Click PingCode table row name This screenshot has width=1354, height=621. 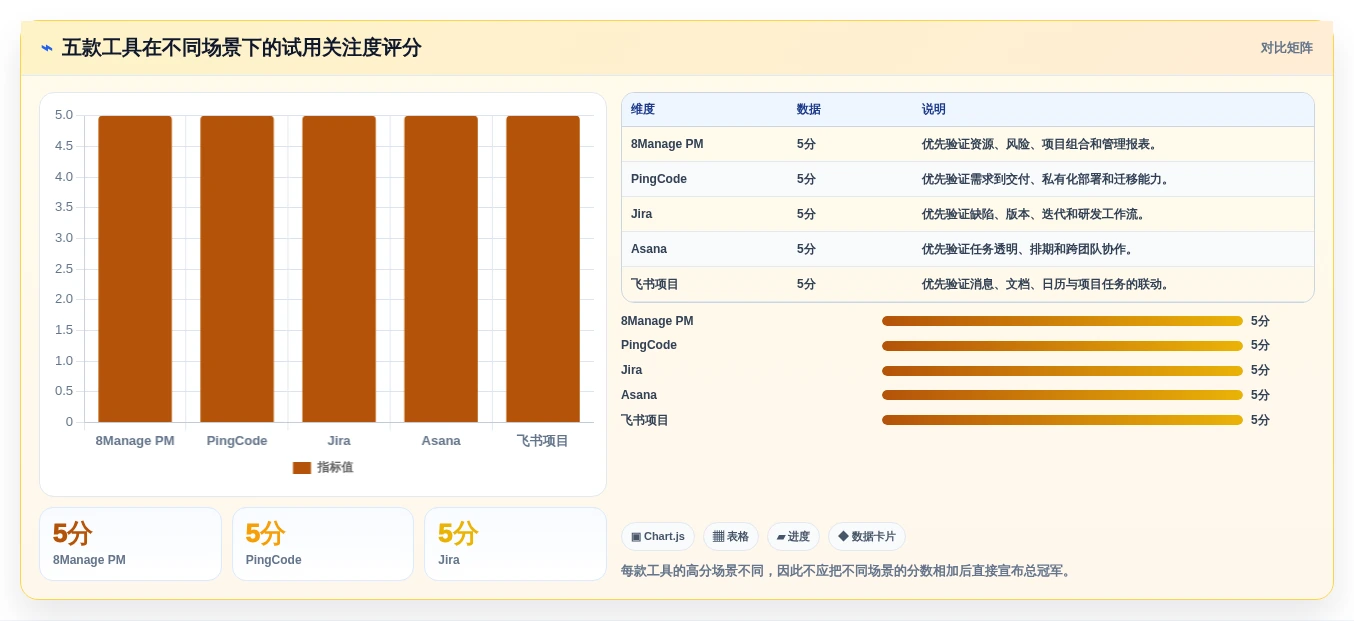coord(659,179)
